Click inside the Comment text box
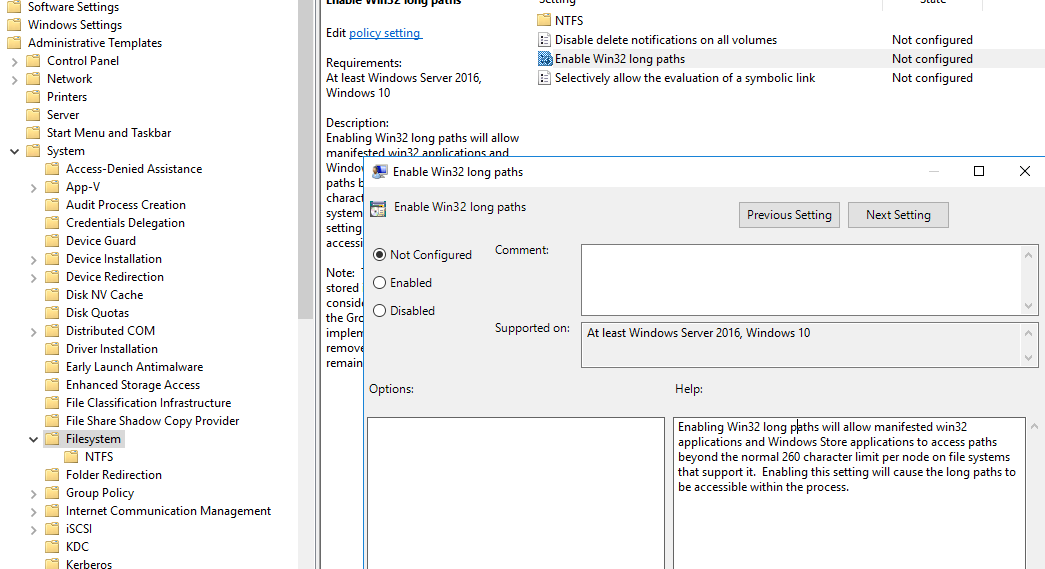The height and width of the screenshot is (569, 1045). pyautogui.click(x=802, y=280)
